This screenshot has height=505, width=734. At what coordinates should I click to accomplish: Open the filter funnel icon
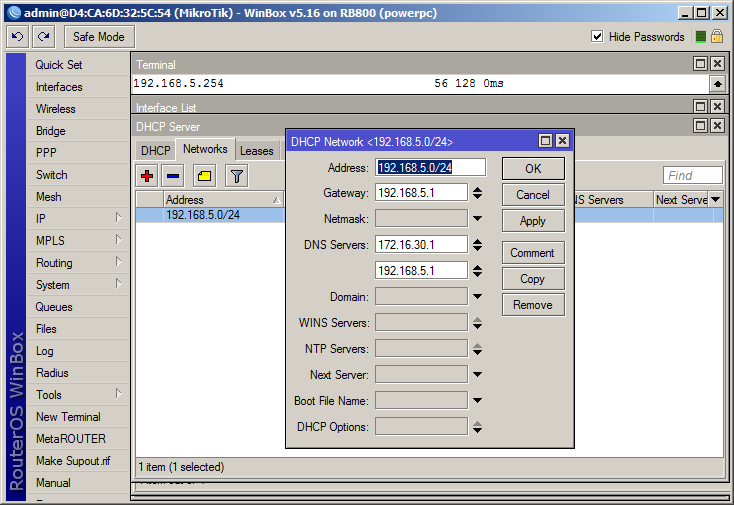click(x=236, y=176)
